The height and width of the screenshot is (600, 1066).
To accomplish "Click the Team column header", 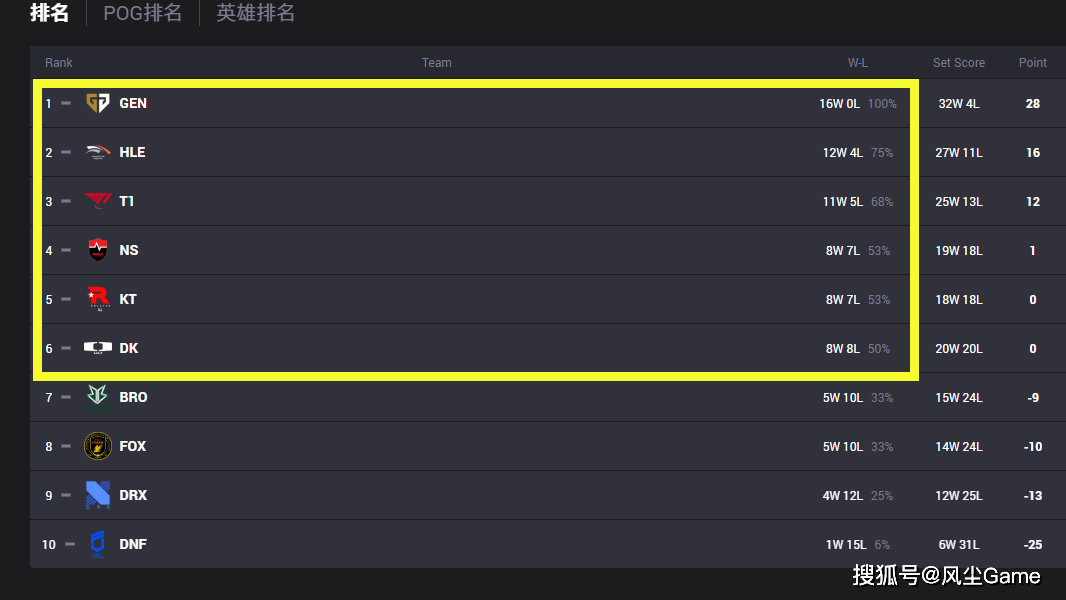I will (x=436, y=63).
